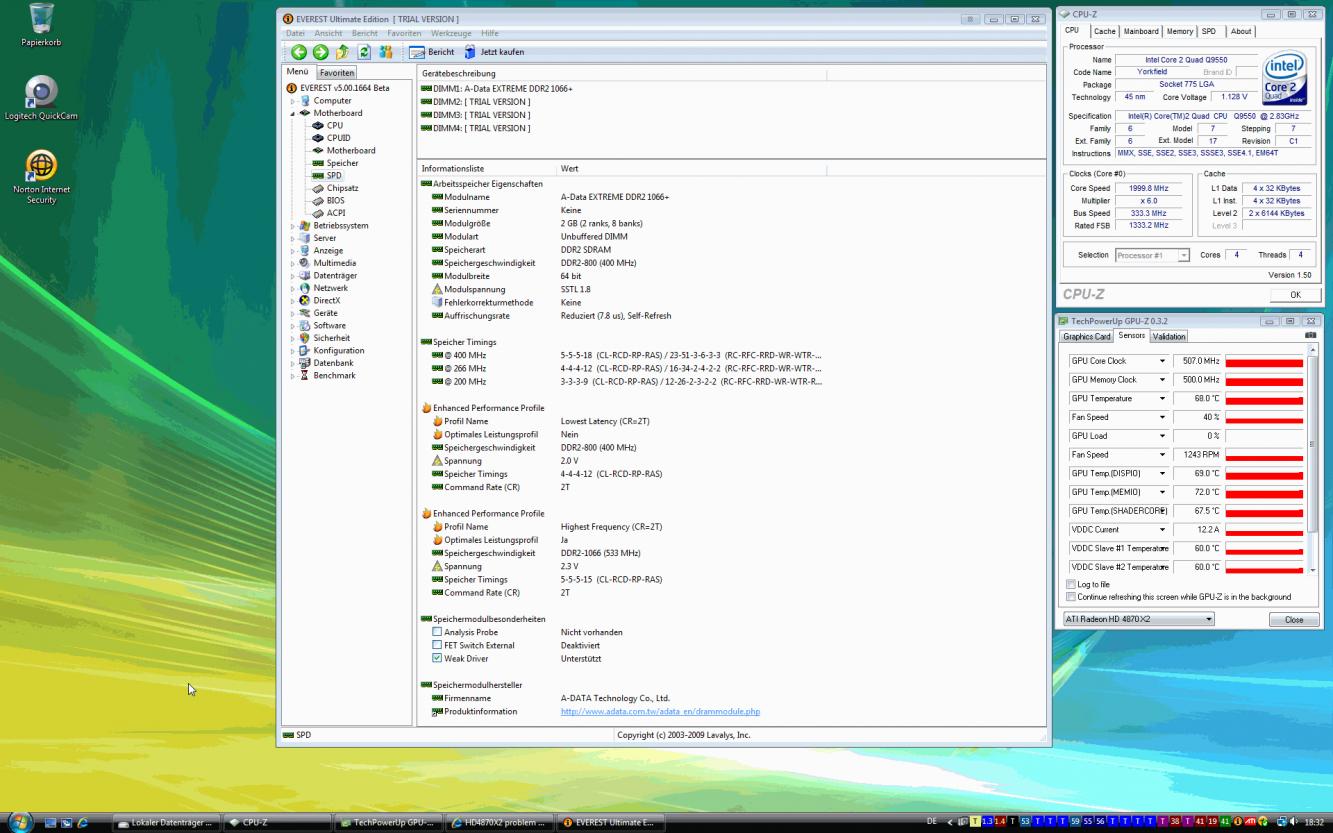Viewport: 1333px width, 833px height.
Task: Switch to GPU-Z Graphics Card tab
Action: [x=1087, y=337]
